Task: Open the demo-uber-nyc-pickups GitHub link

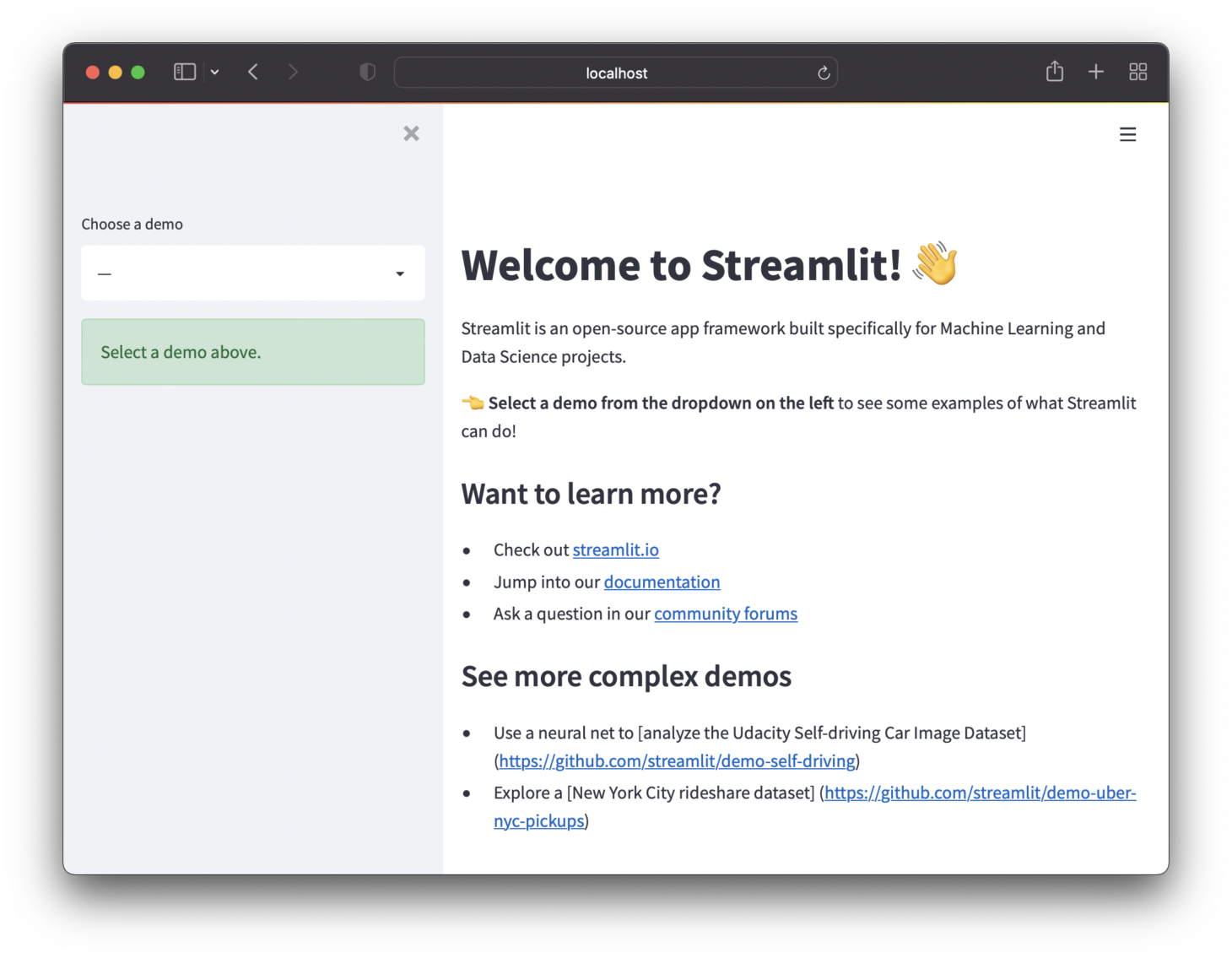Action: click(979, 793)
